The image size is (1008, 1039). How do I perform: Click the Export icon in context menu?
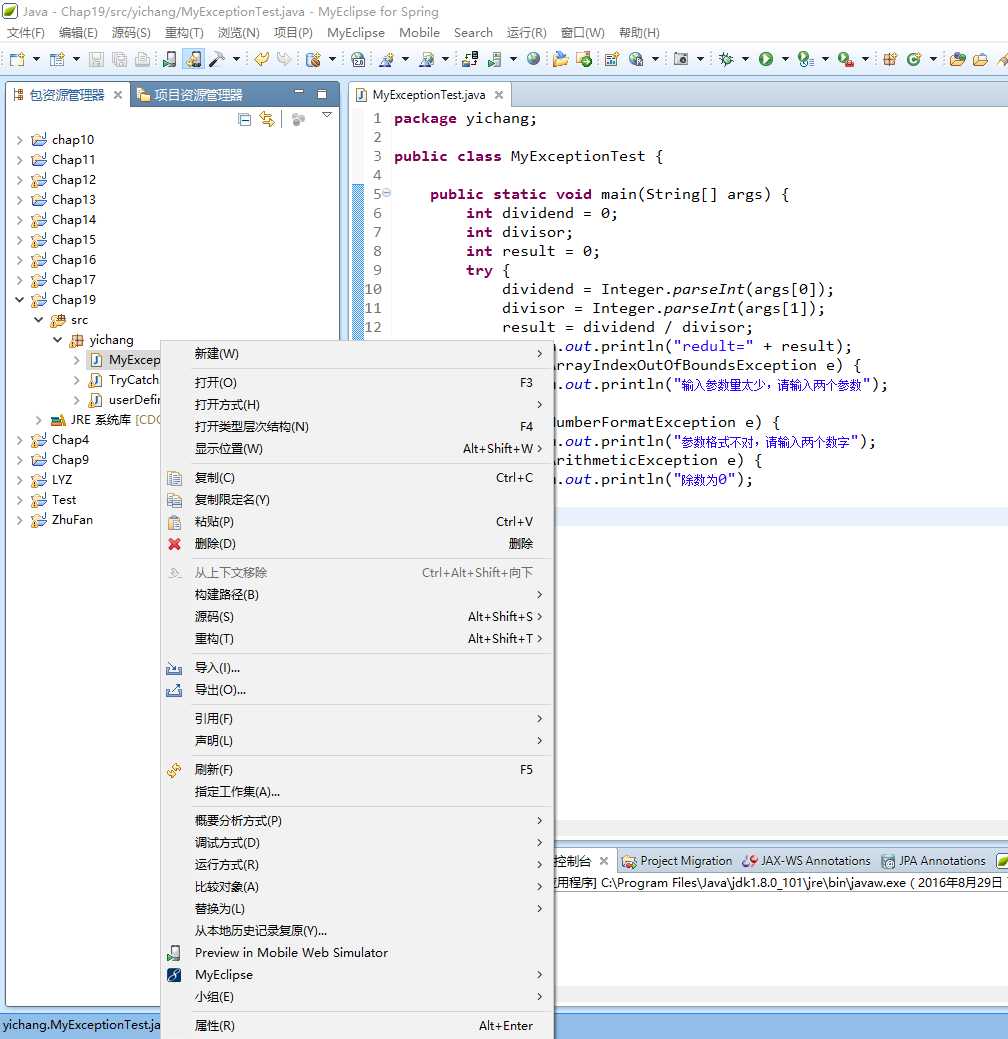point(174,690)
